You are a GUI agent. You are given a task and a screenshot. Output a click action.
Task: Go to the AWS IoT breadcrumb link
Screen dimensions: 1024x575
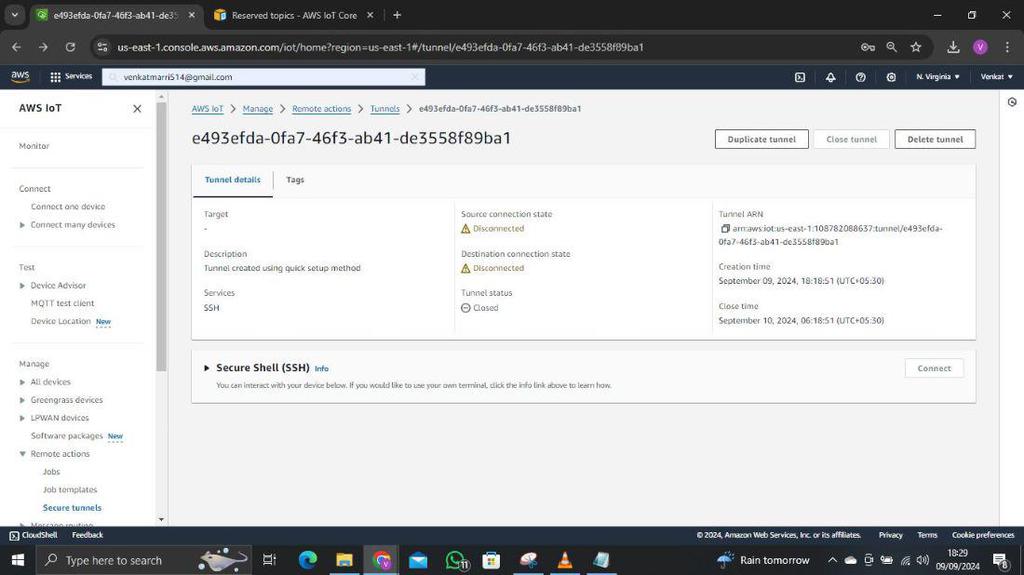207,108
